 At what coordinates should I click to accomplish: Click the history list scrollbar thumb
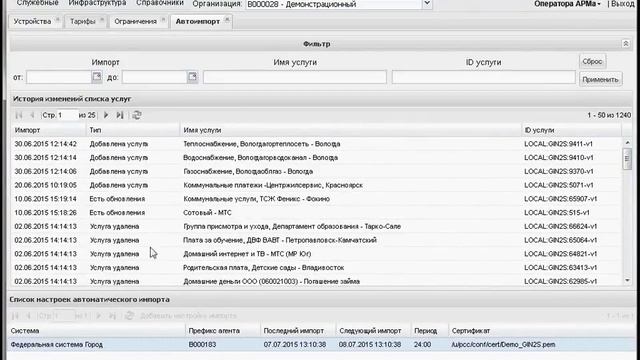click(x=627, y=158)
